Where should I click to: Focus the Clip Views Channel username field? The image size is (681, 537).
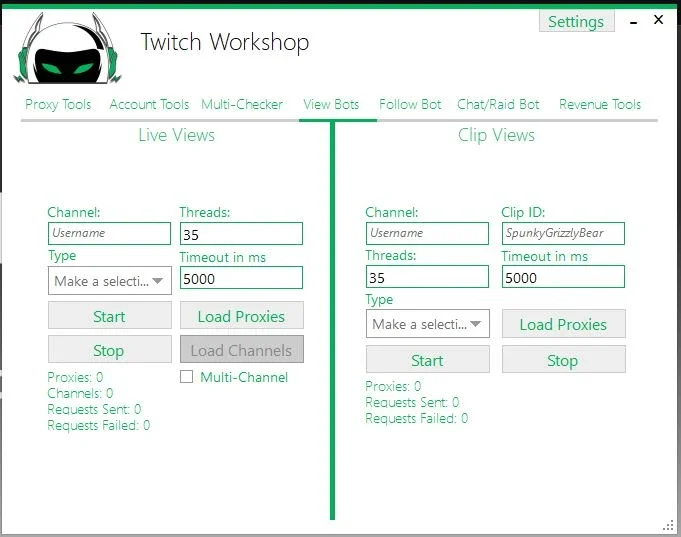[427, 233]
